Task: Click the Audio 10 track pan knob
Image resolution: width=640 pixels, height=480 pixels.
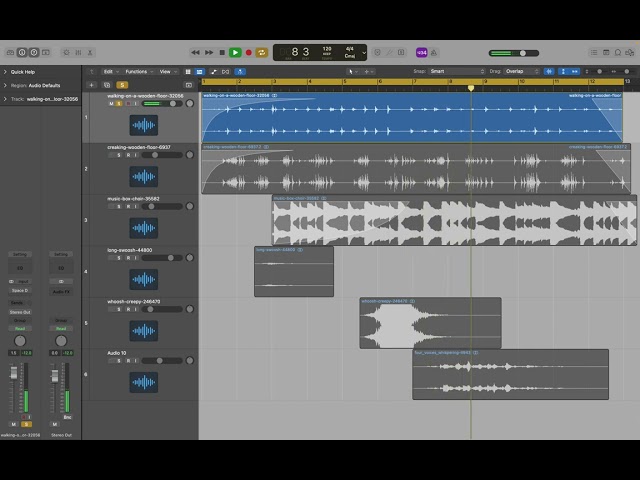Action: 190,360
